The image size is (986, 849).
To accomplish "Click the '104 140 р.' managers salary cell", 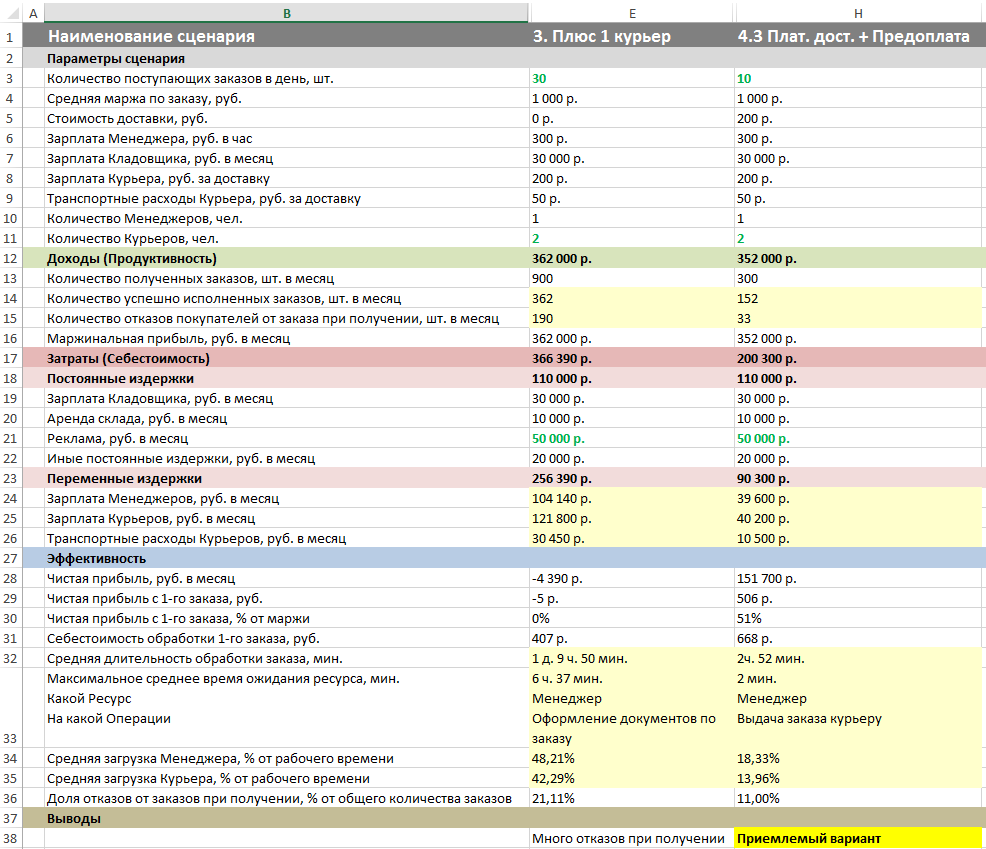I will point(632,499).
